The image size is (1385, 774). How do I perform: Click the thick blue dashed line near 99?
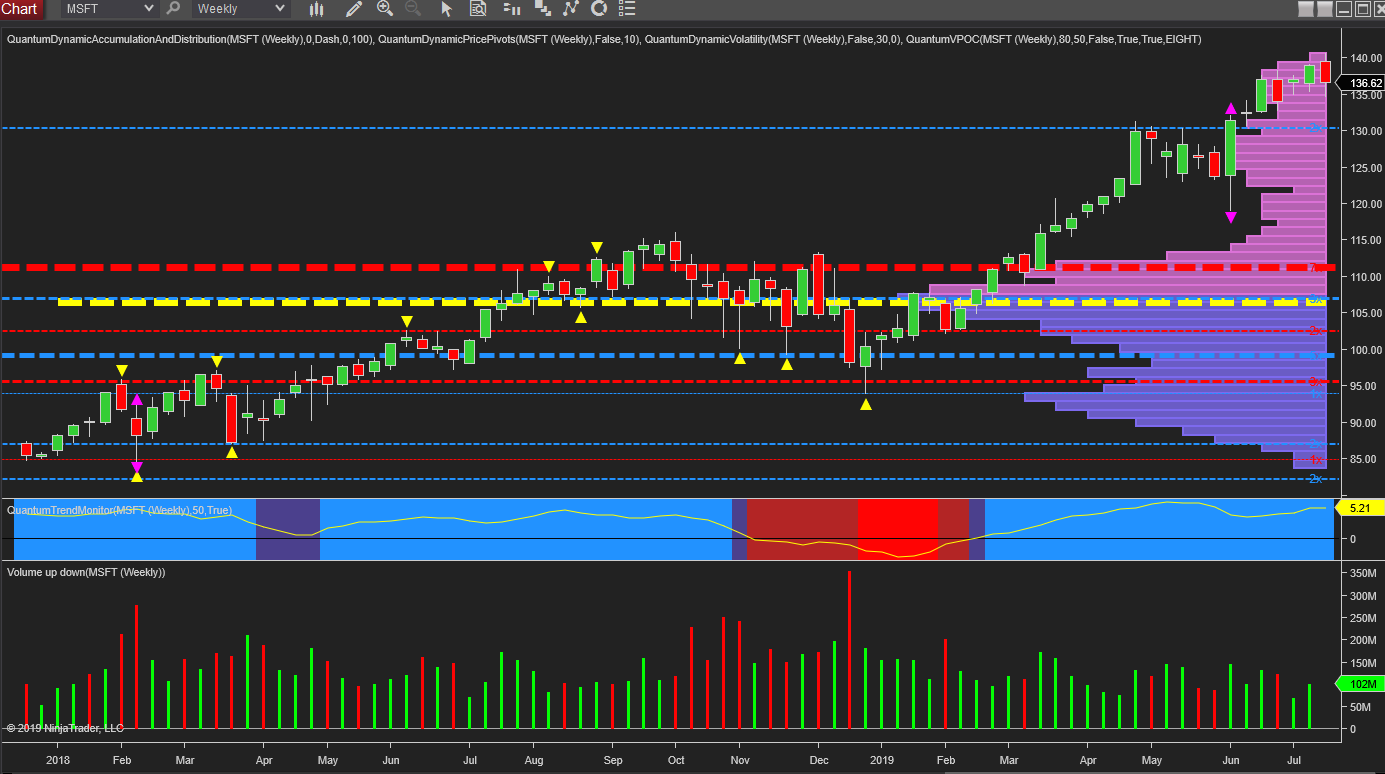click(x=668, y=355)
